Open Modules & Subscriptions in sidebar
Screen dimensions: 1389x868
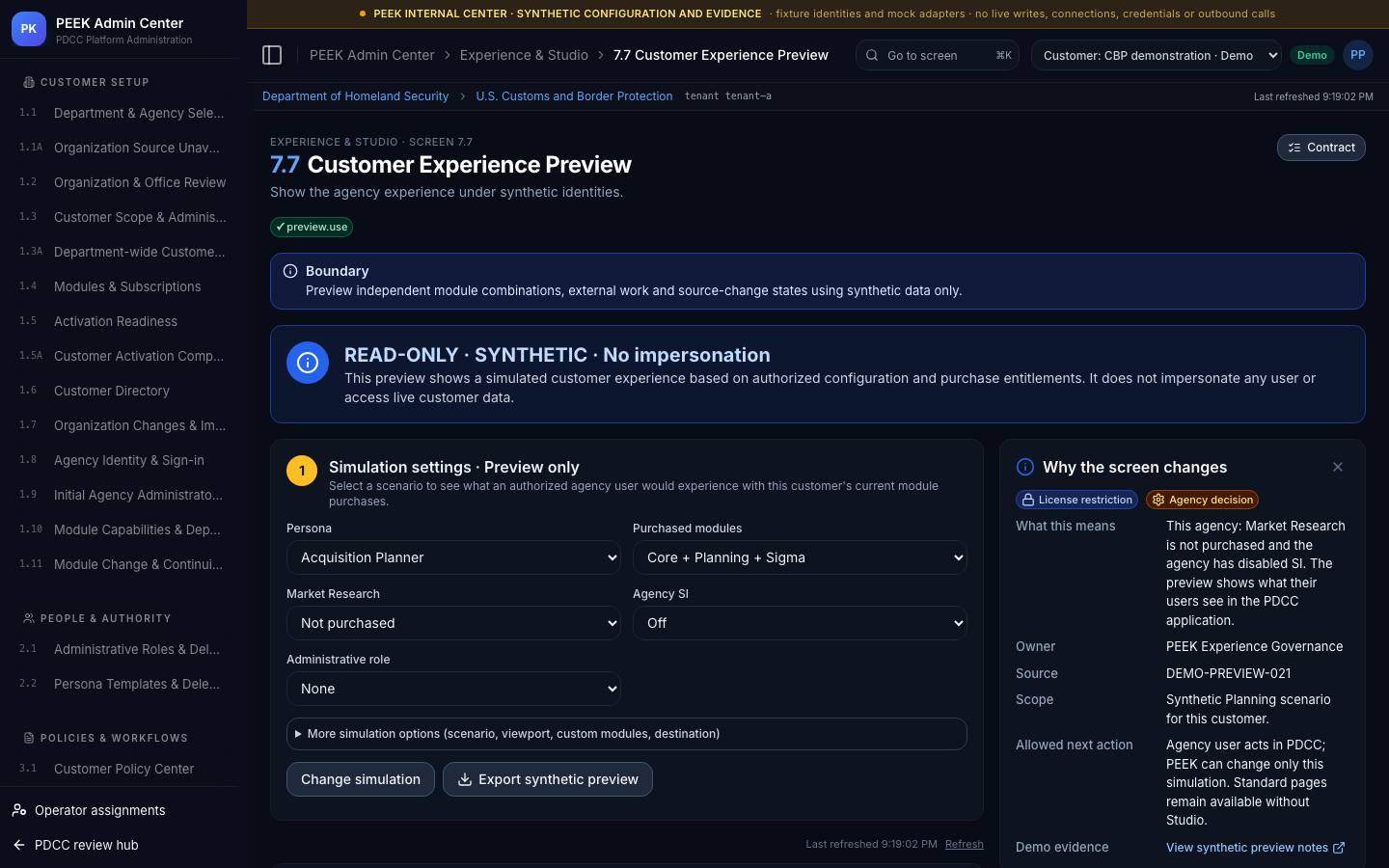122,286
